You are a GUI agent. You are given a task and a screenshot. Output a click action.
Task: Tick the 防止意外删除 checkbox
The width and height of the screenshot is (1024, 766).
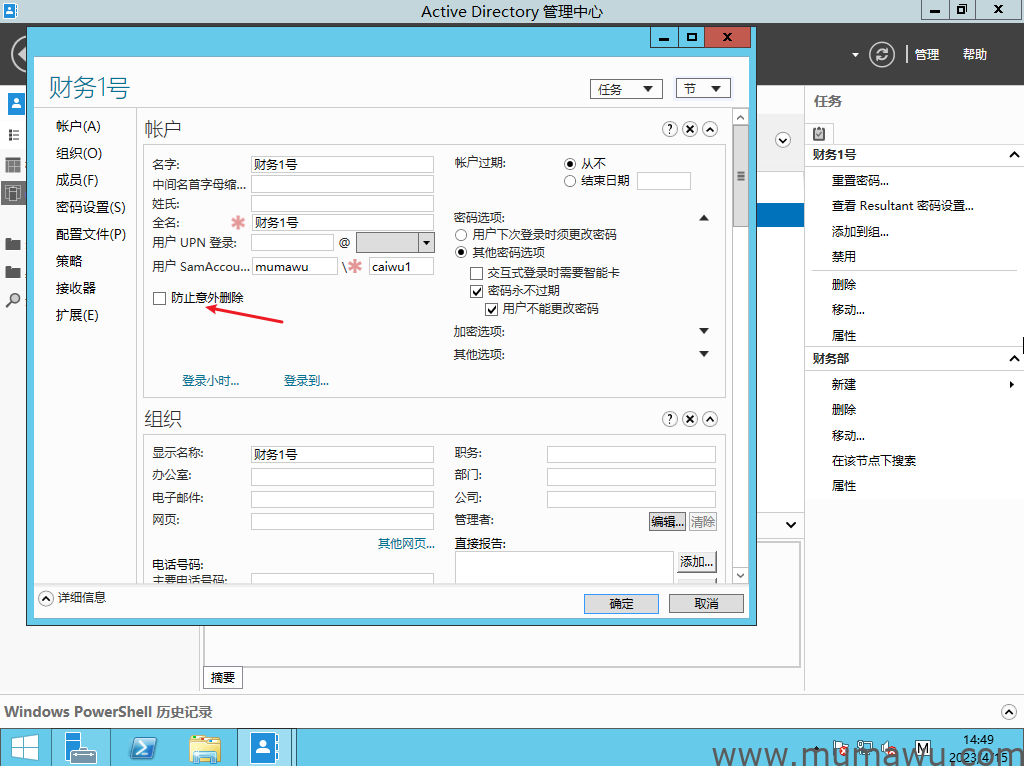click(x=159, y=298)
